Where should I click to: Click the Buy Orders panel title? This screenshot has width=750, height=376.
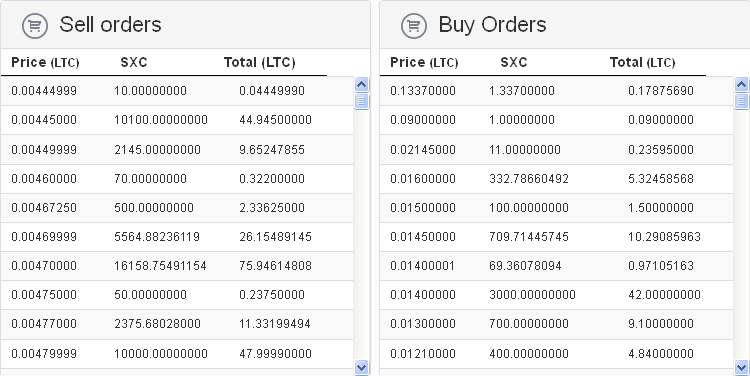(x=492, y=25)
